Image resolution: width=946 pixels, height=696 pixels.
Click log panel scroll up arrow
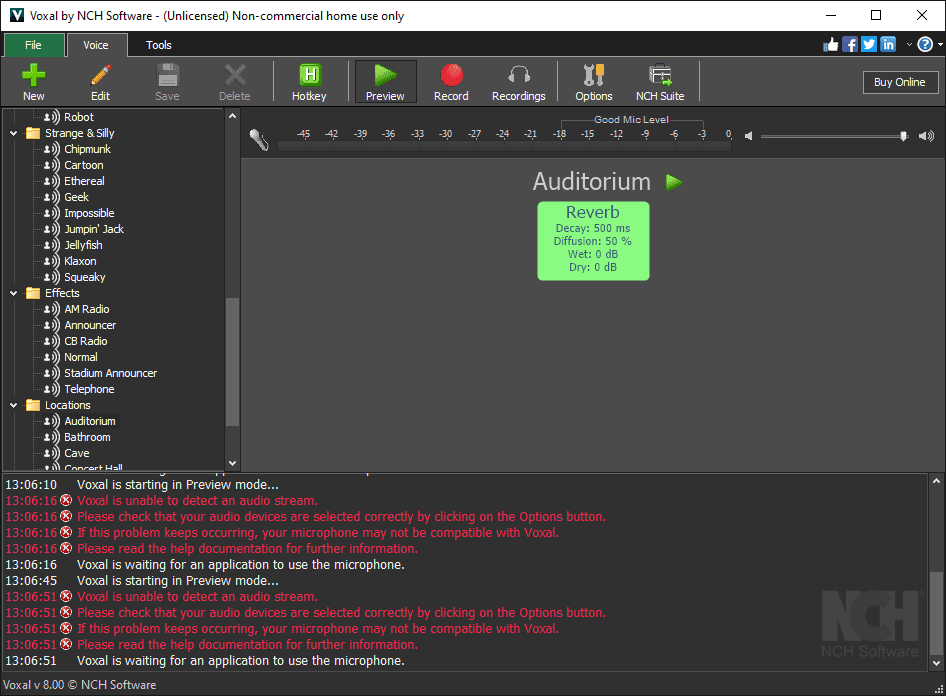pos(936,481)
